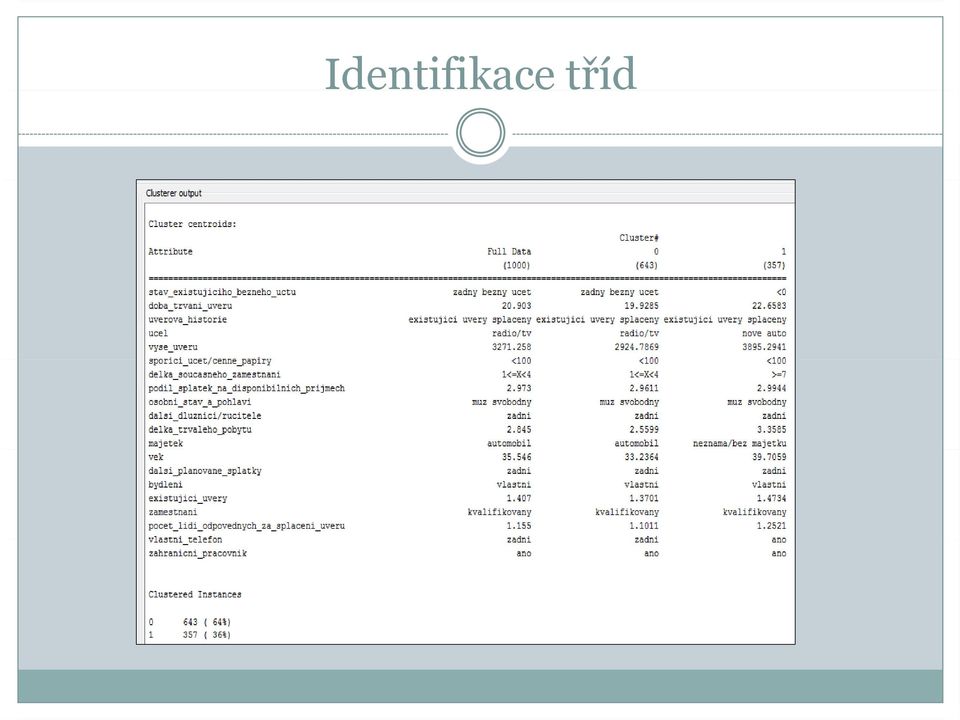Click the slide title Identifikace tříd
Image resolution: width=960 pixels, height=720 pixels.
tap(480, 74)
